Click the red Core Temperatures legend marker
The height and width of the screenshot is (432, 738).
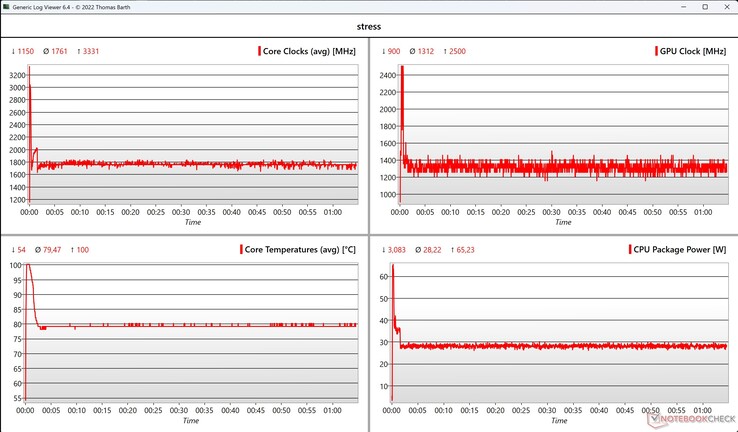point(241,249)
